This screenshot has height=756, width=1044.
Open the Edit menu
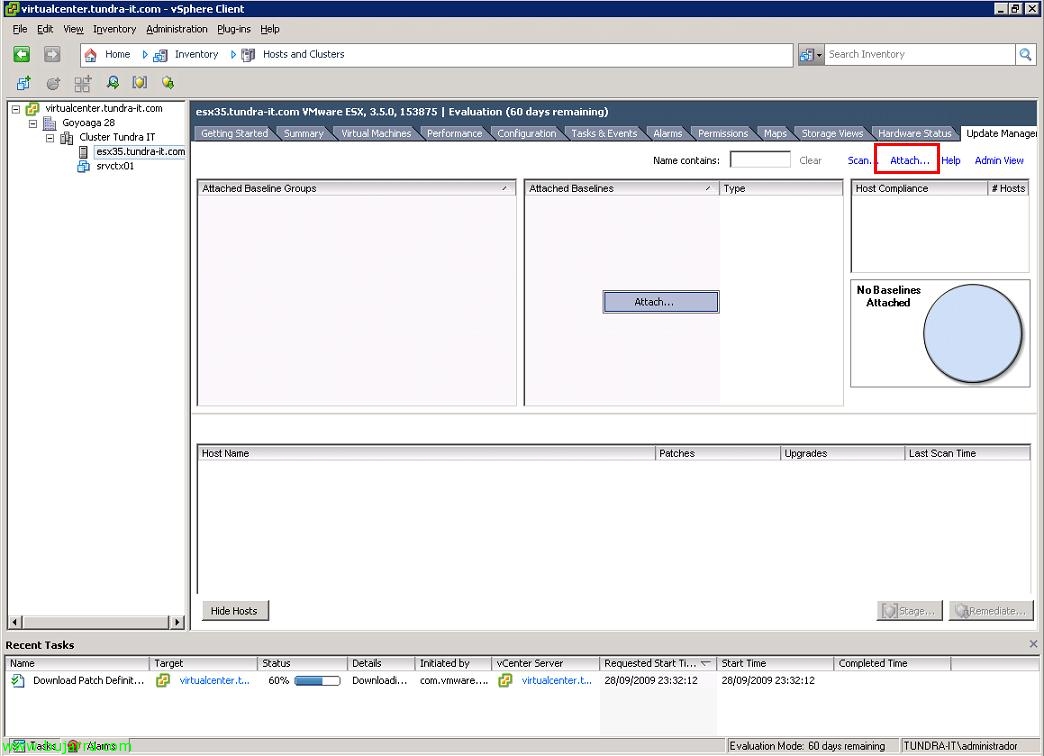45,29
